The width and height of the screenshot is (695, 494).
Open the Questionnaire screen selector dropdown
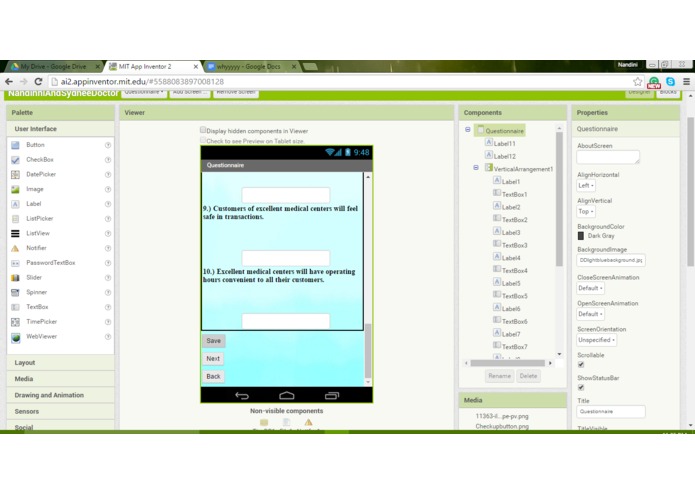point(144,92)
